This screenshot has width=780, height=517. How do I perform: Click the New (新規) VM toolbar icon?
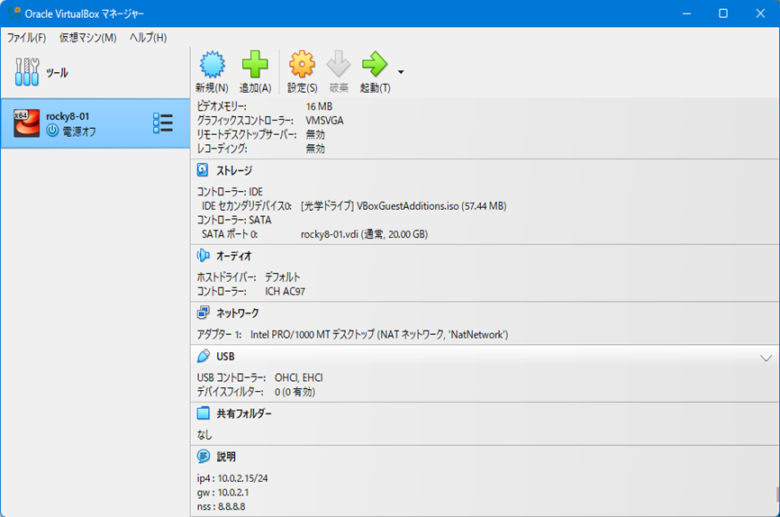(x=212, y=64)
